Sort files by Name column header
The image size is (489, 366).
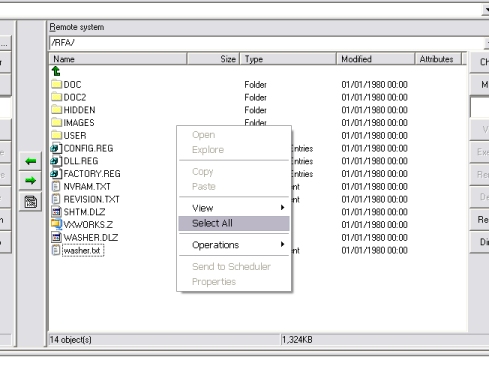pyautogui.click(x=118, y=59)
